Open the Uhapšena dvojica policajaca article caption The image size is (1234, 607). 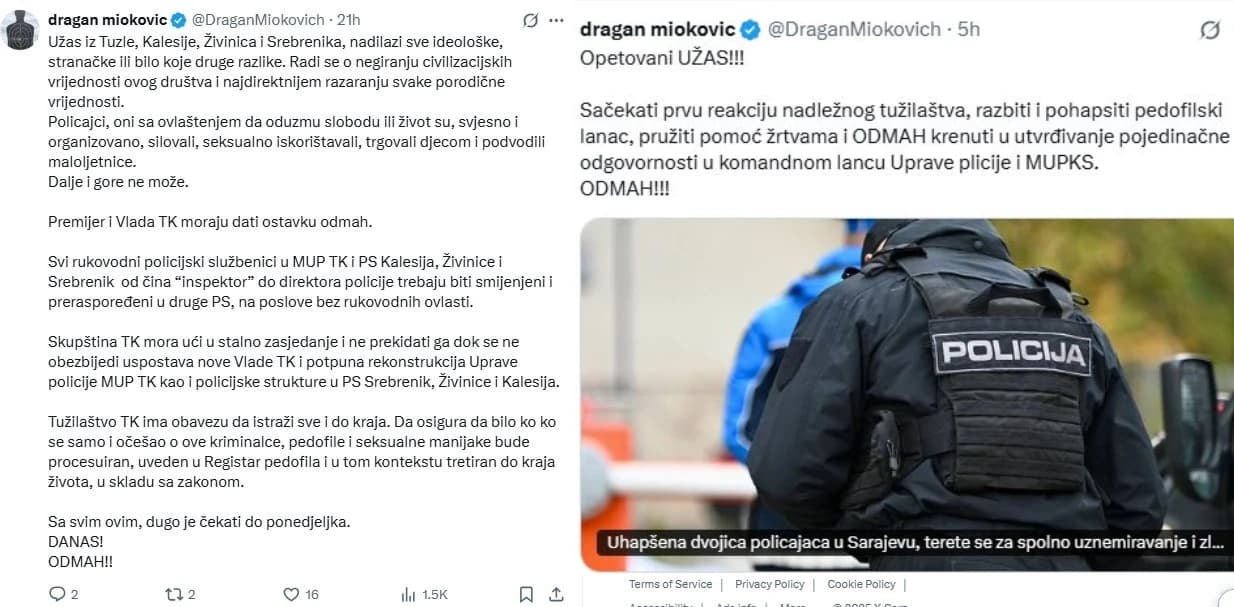click(910, 545)
